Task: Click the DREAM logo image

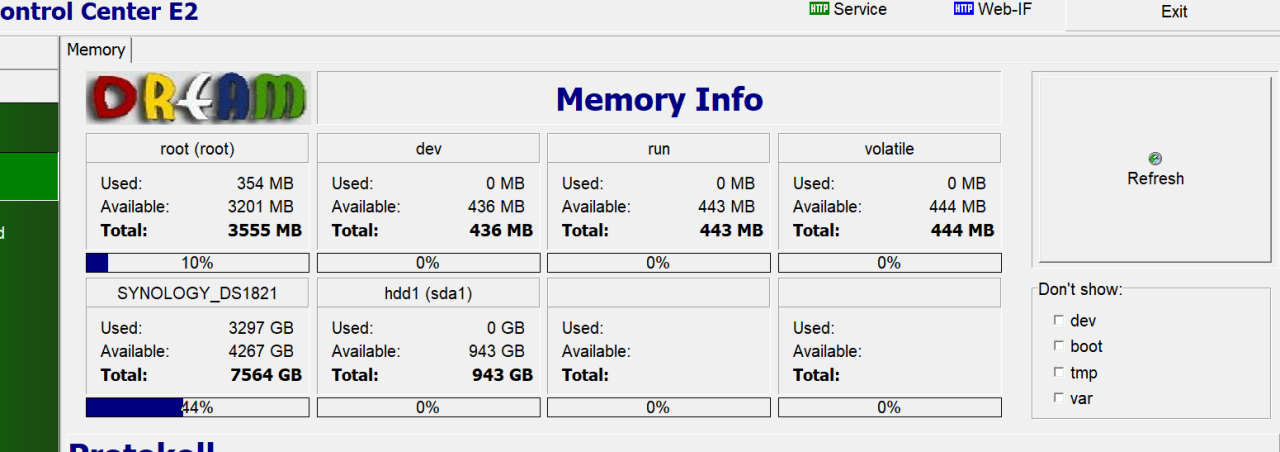Action: [x=198, y=98]
